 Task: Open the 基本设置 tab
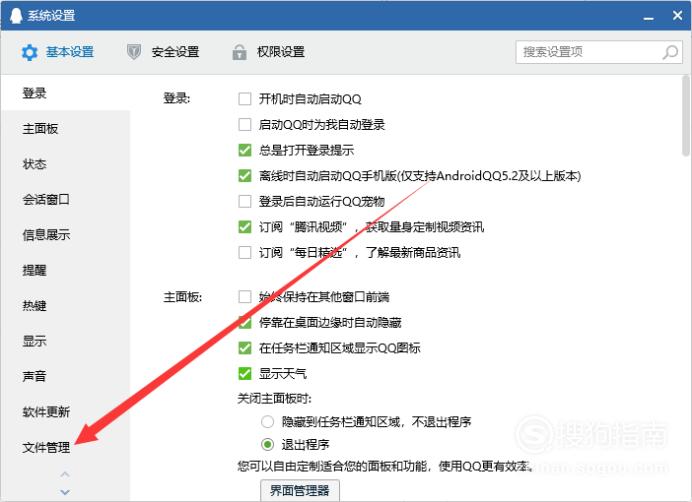click(57, 52)
